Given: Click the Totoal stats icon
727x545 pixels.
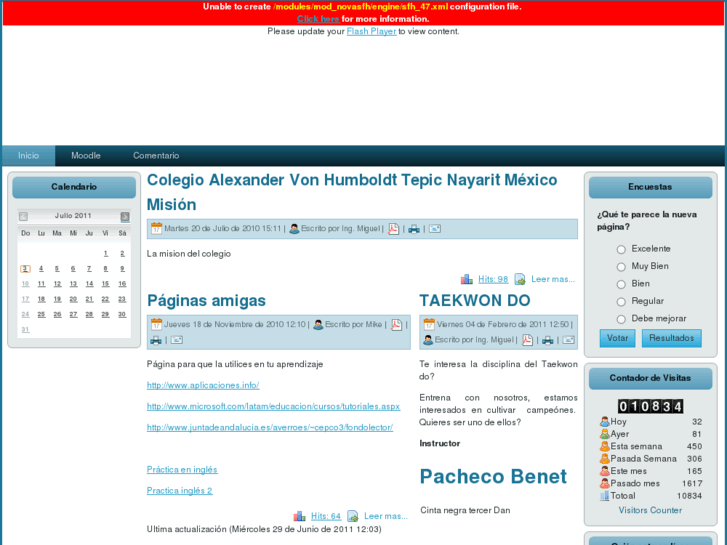Looking at the screenshot, I should tap(604, 496).
